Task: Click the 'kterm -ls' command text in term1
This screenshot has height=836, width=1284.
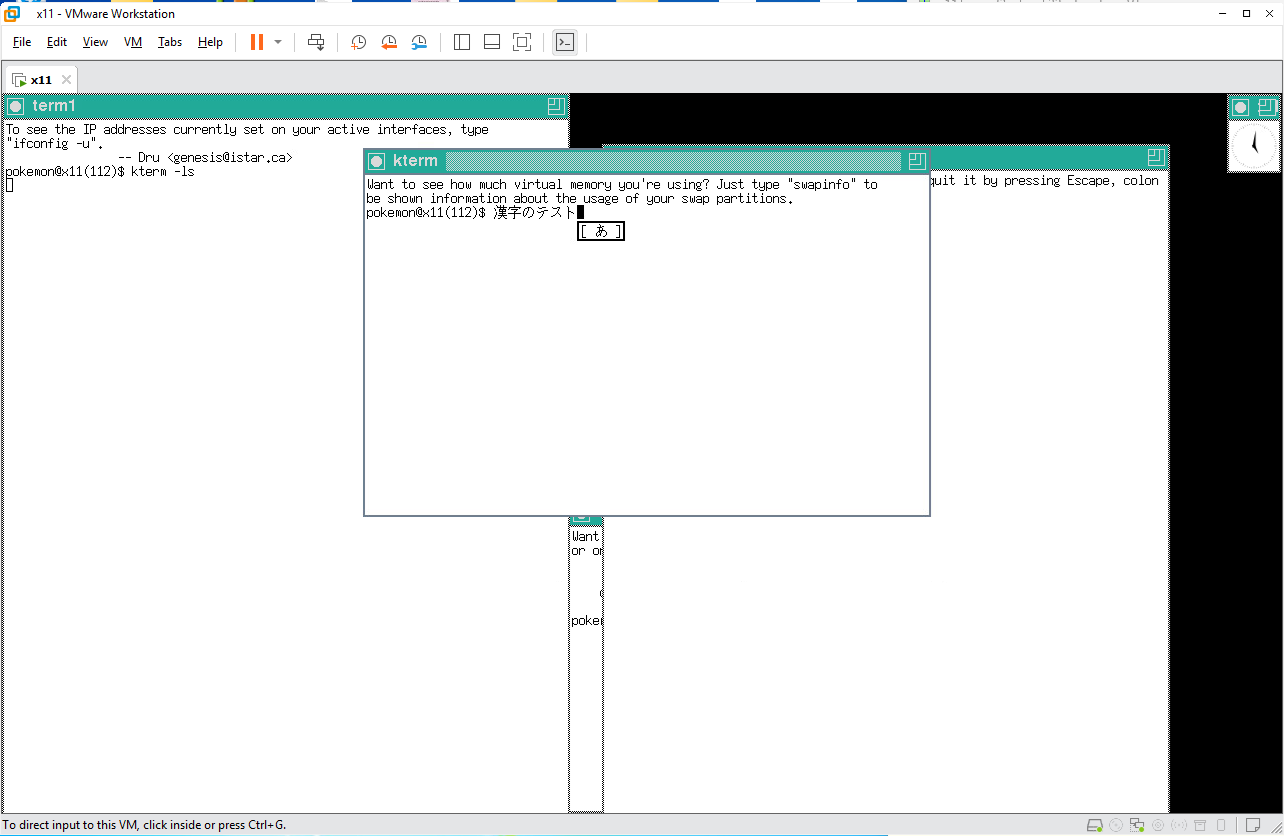Action: tap(162, 172)
